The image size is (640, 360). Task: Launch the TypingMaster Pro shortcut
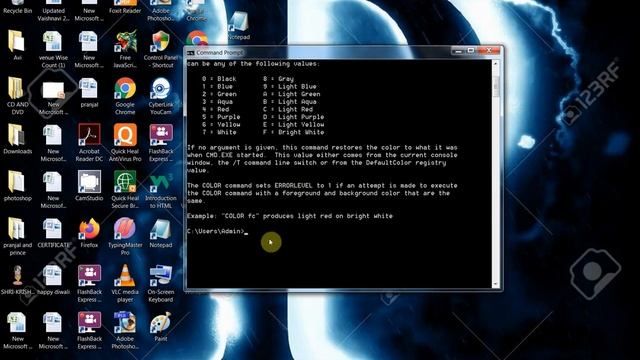pos(125,237)
